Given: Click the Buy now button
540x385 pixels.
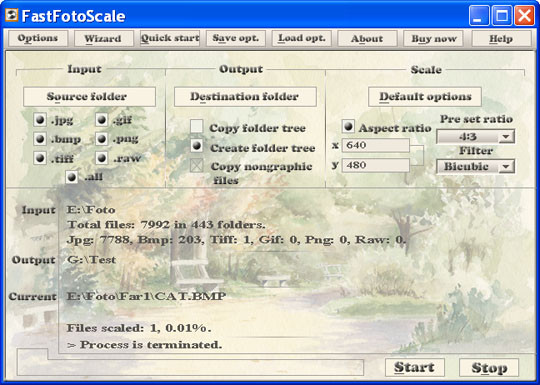Looking at the screenshot, I should pos(433,38).
